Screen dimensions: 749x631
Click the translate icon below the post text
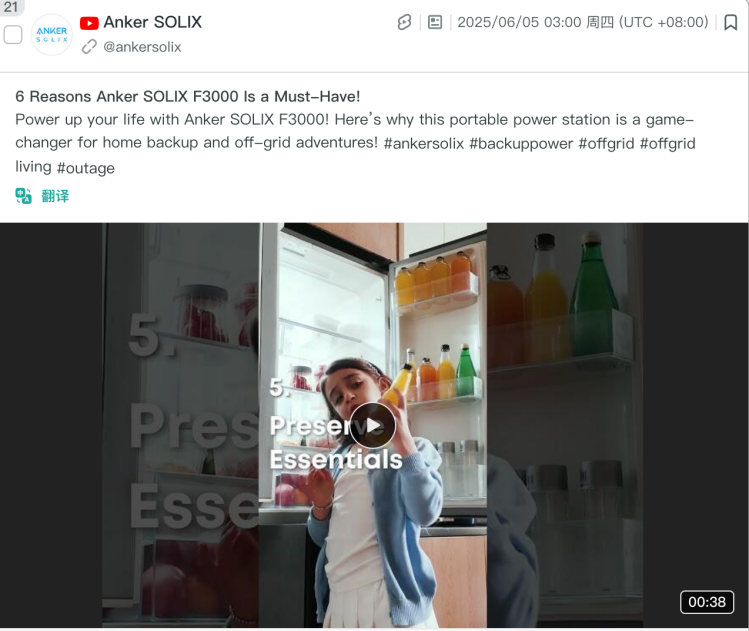click(23, 196)
